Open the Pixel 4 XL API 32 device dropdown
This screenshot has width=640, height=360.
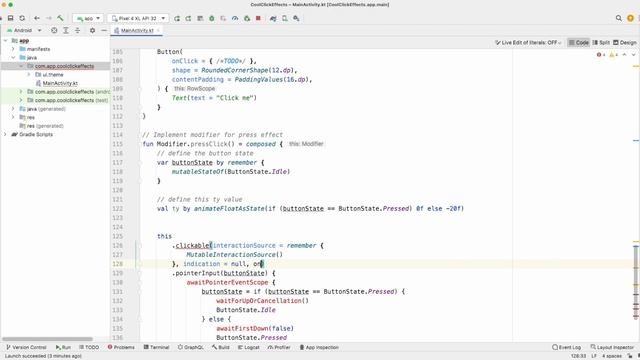138,18
